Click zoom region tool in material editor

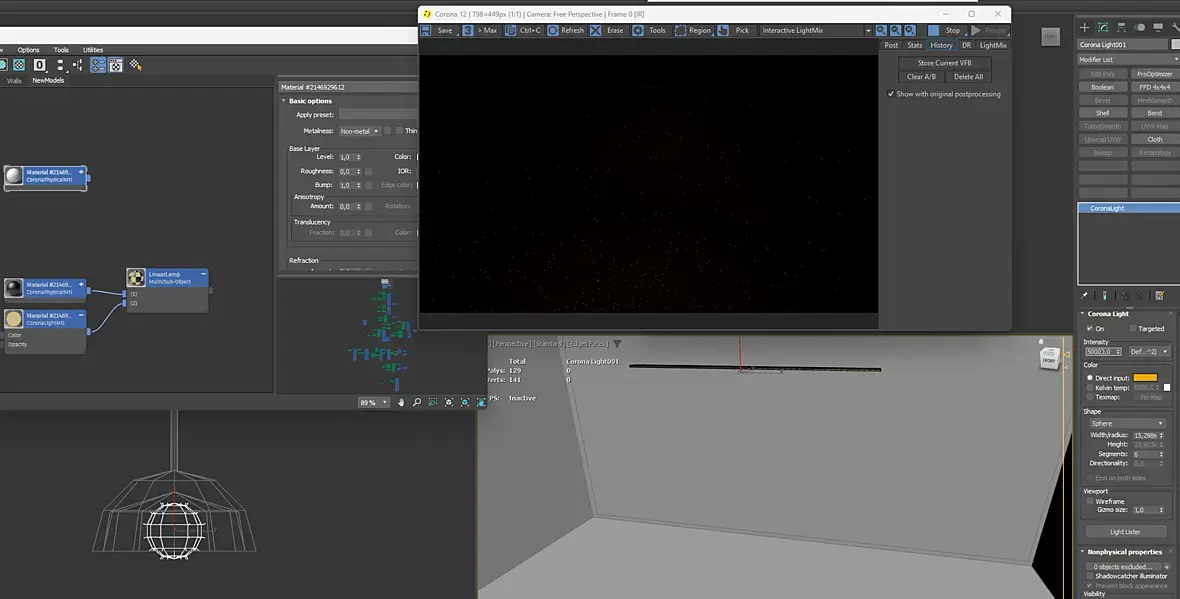[433, 403]
